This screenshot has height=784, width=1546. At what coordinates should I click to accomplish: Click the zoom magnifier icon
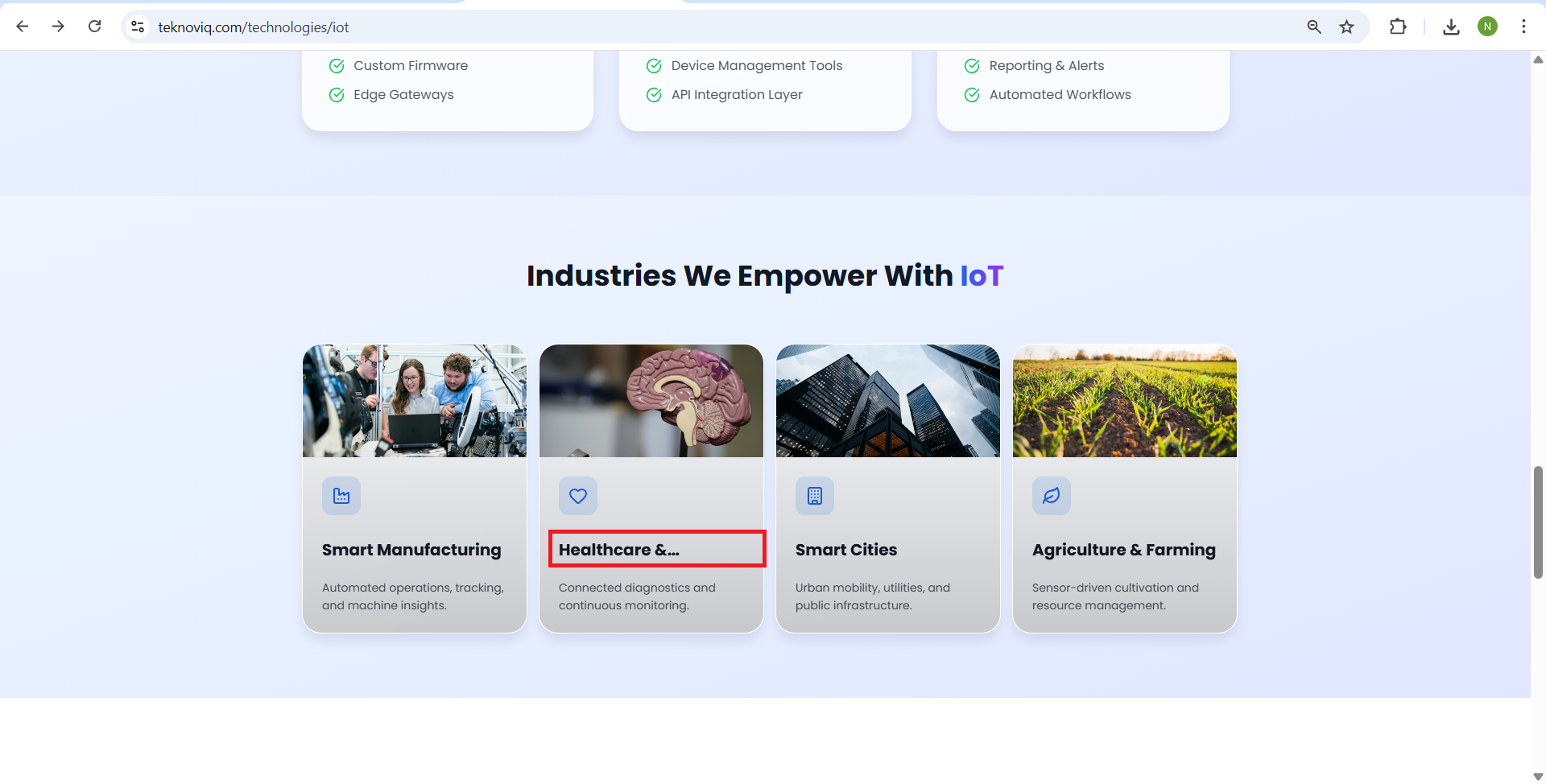(x=1314, y=27)
